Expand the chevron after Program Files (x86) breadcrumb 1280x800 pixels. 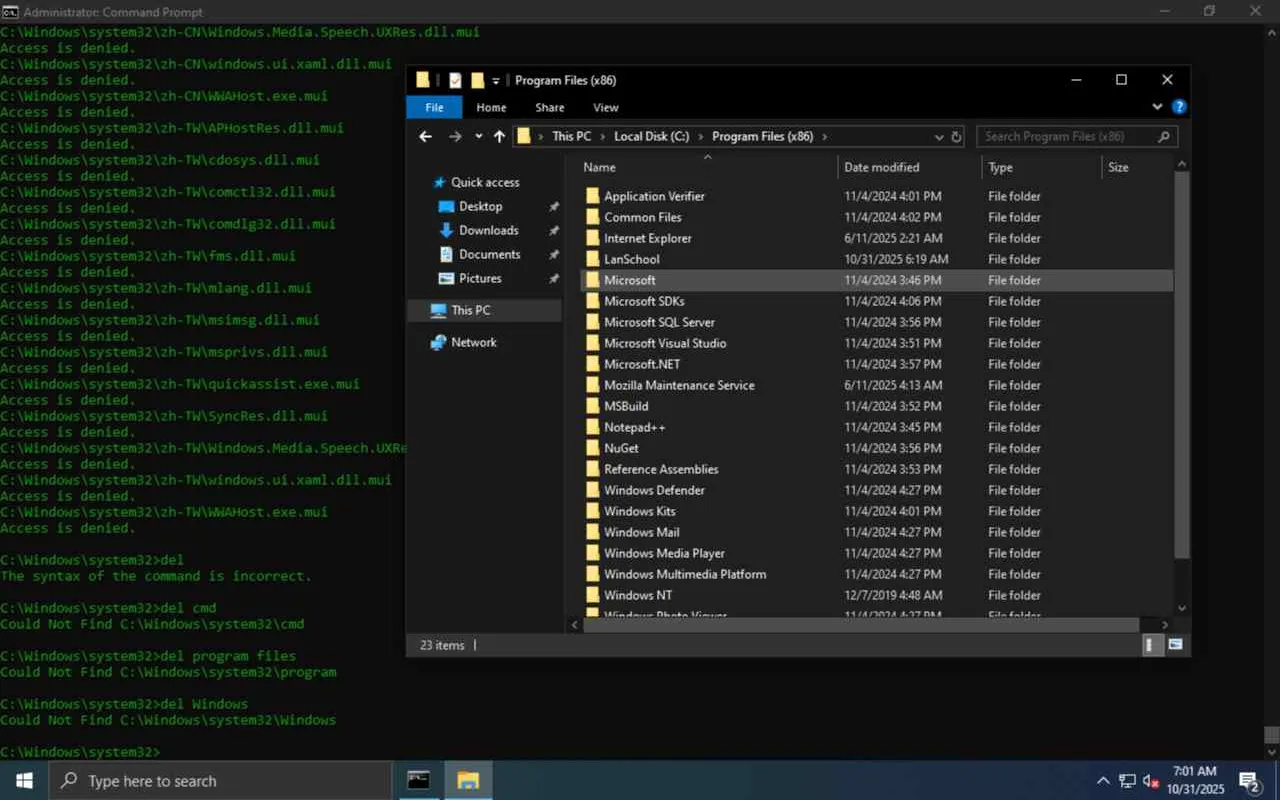pos(825,137)
